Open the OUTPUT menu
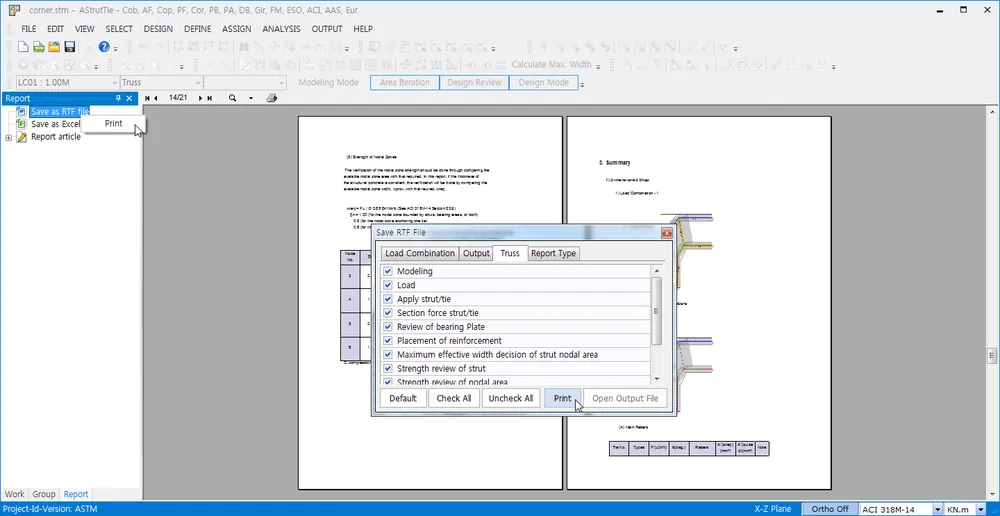This screenshot has height=516, width=1000. coord(327,29)
